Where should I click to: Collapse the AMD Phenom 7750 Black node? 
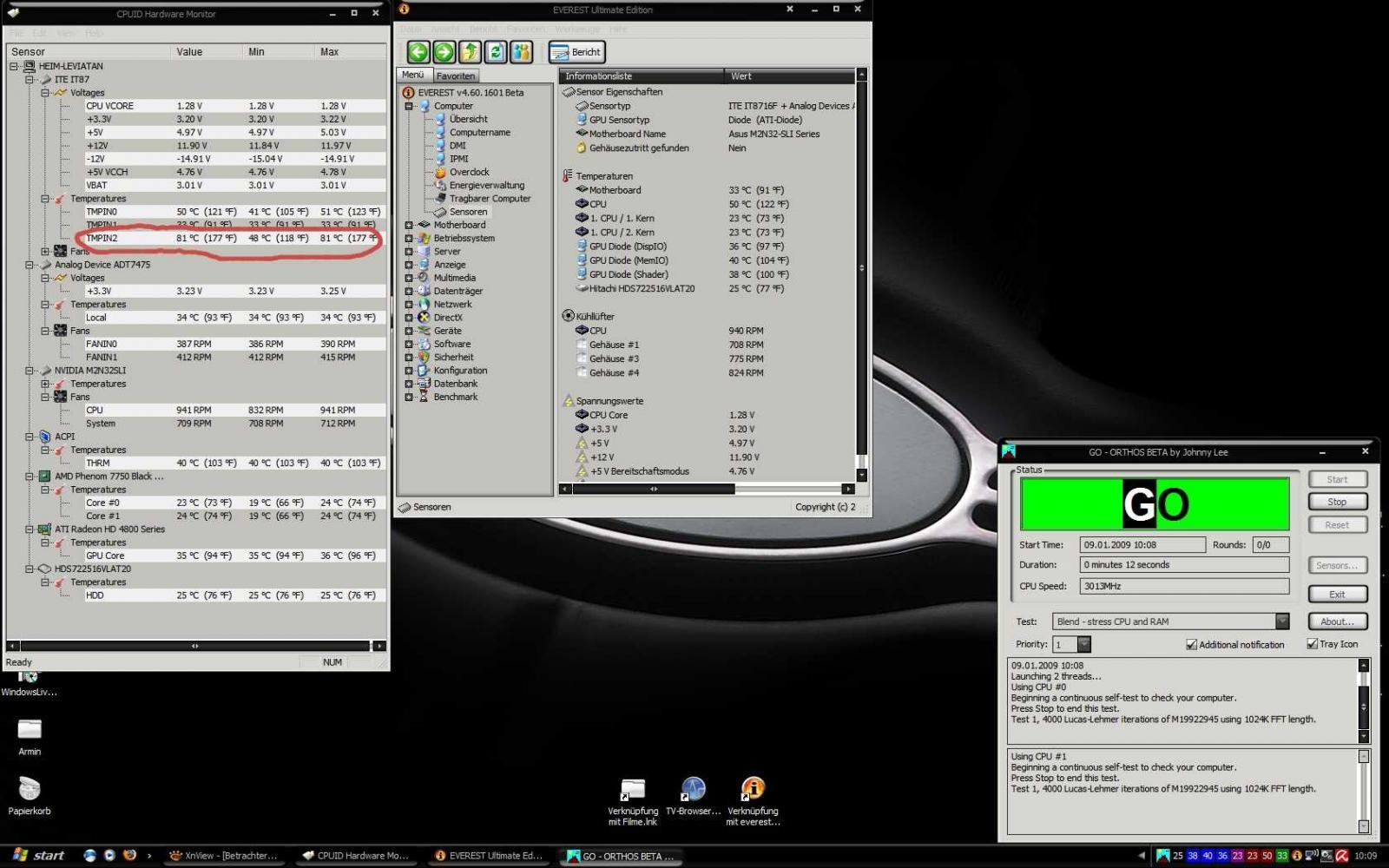(30, 477)
